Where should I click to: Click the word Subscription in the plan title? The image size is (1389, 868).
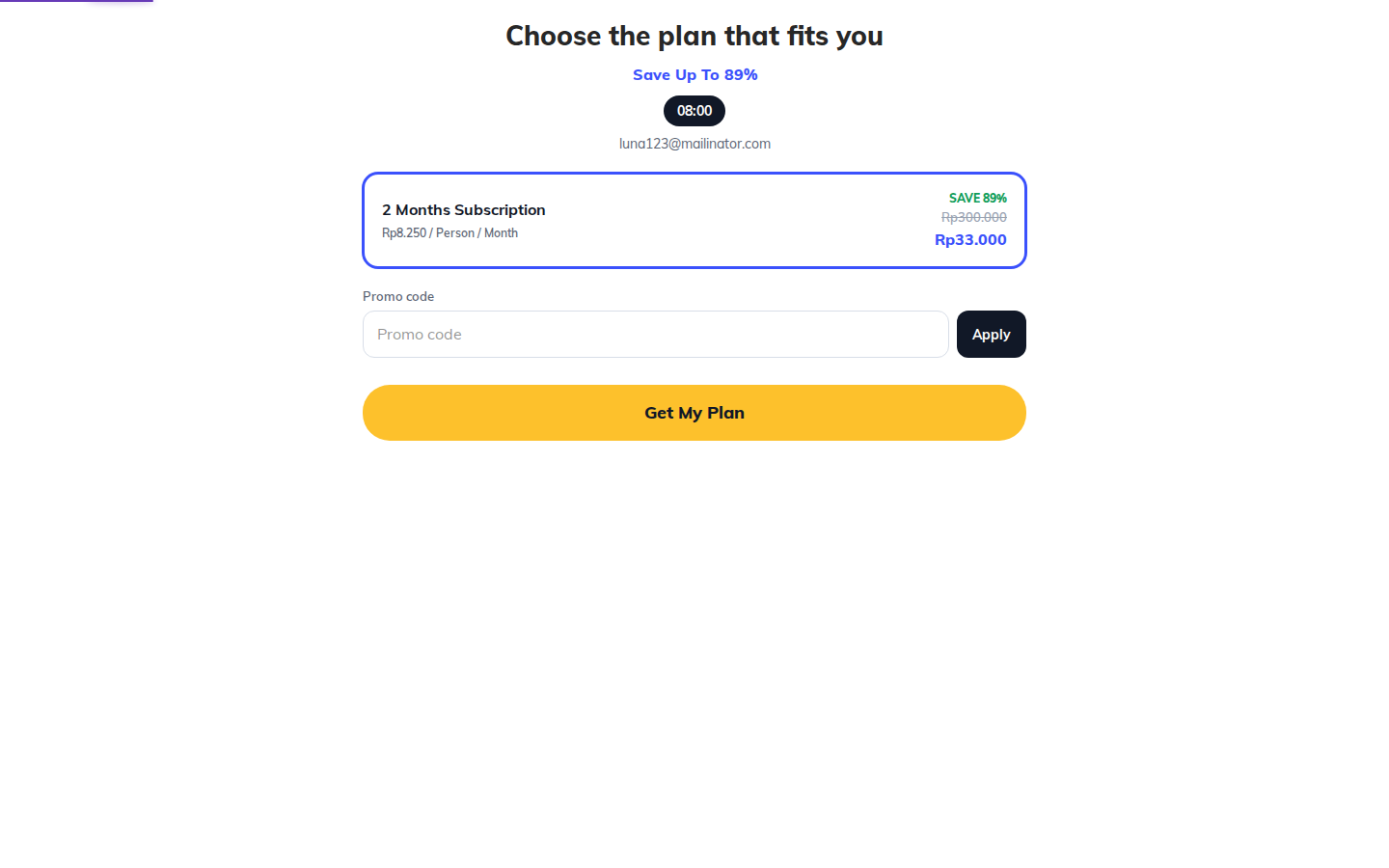500,209
